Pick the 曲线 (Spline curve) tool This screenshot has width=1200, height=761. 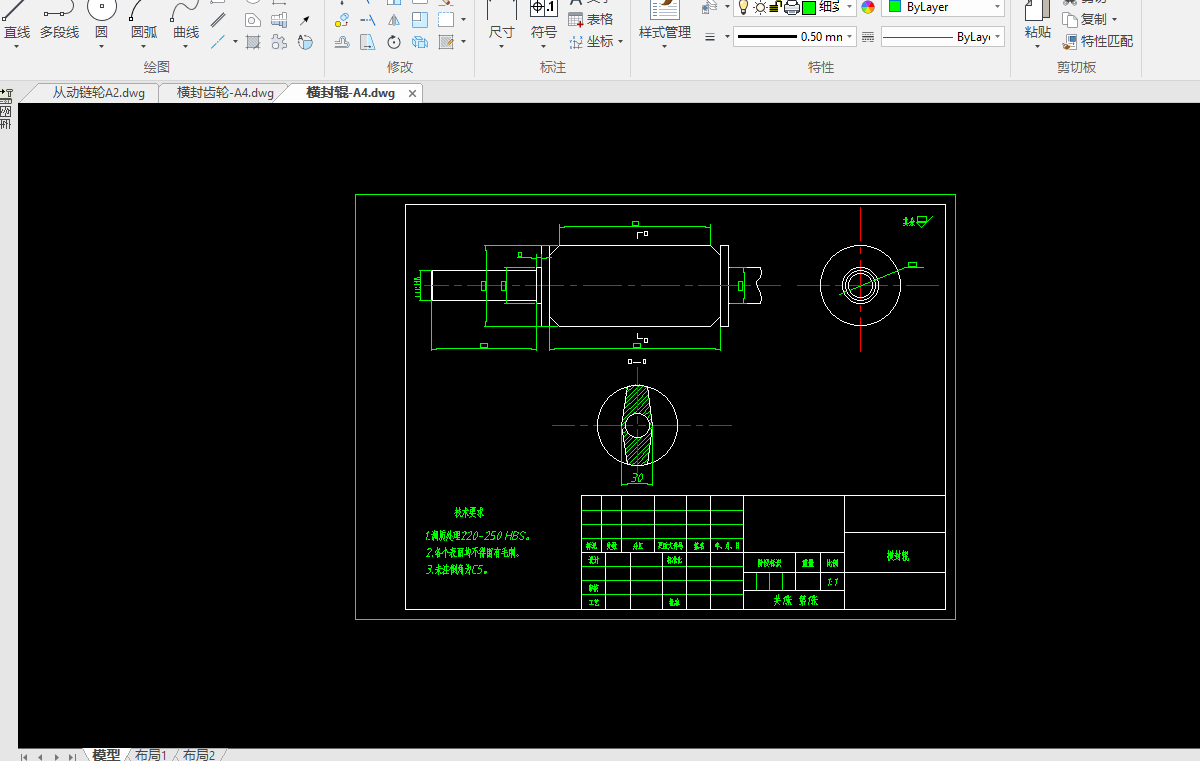tap(186, 22)
